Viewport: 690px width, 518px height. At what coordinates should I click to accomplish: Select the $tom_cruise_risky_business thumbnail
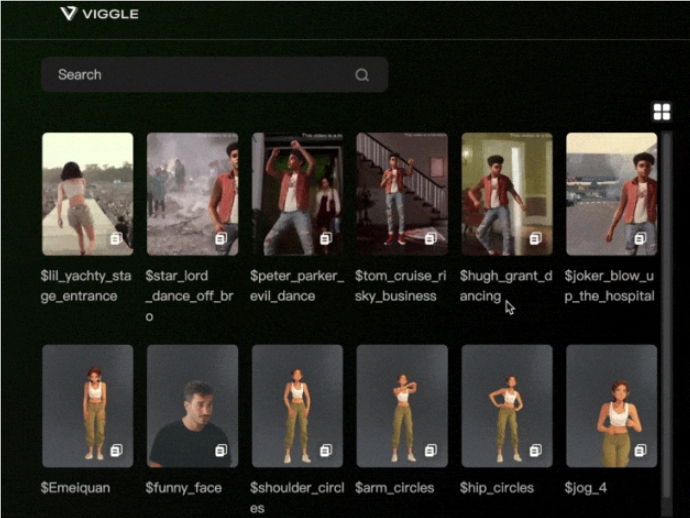point(402,194)
